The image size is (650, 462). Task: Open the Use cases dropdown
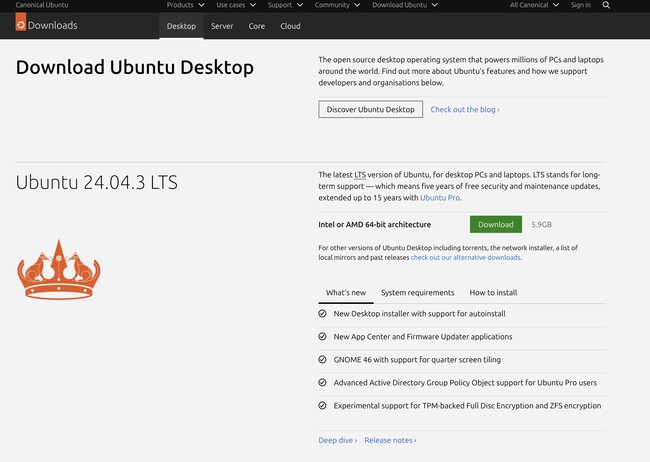point(235,5)
